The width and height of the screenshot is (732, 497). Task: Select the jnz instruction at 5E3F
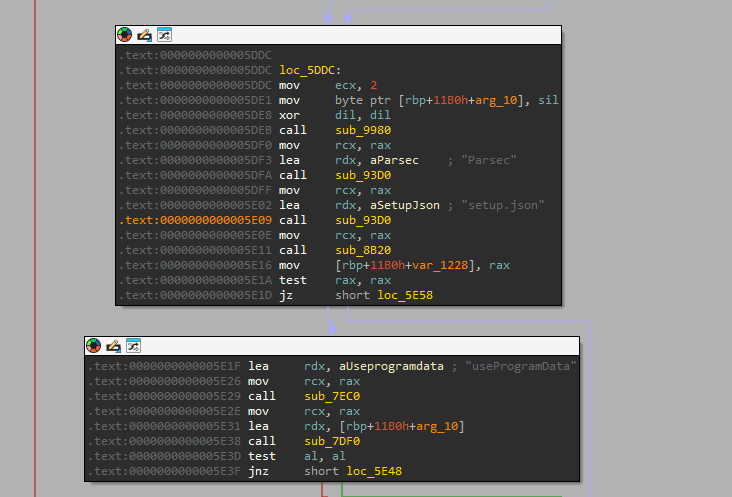coord(258,471)
